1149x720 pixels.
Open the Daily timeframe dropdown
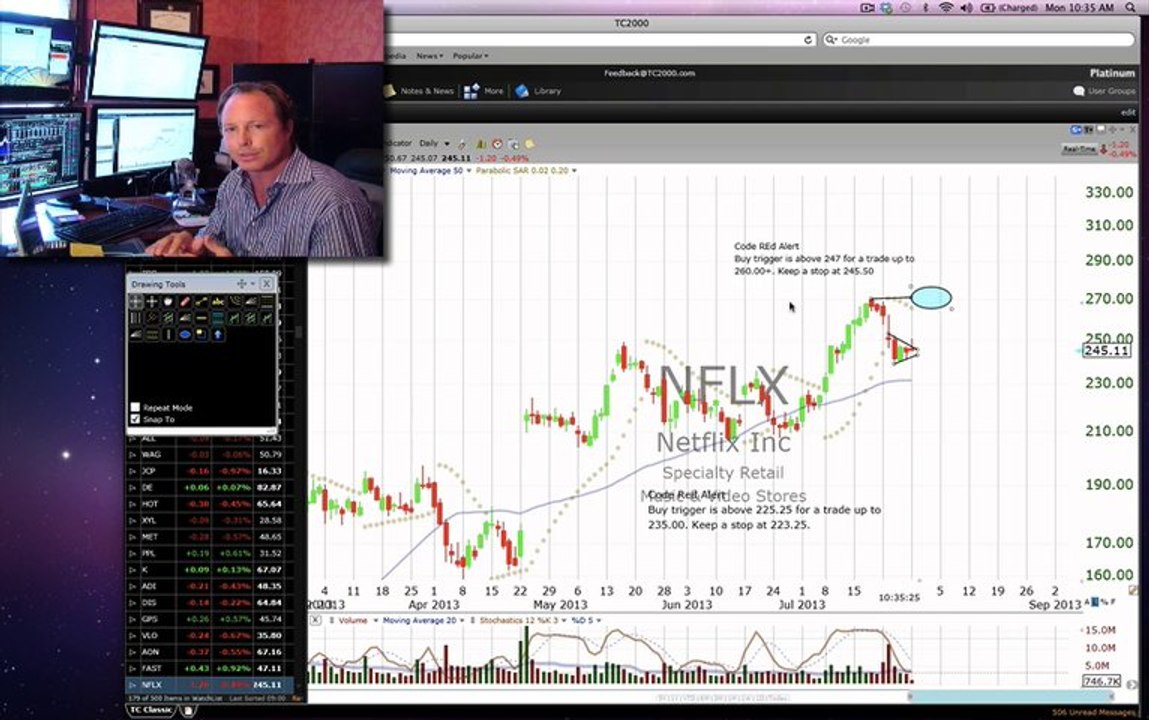[434, 144]
